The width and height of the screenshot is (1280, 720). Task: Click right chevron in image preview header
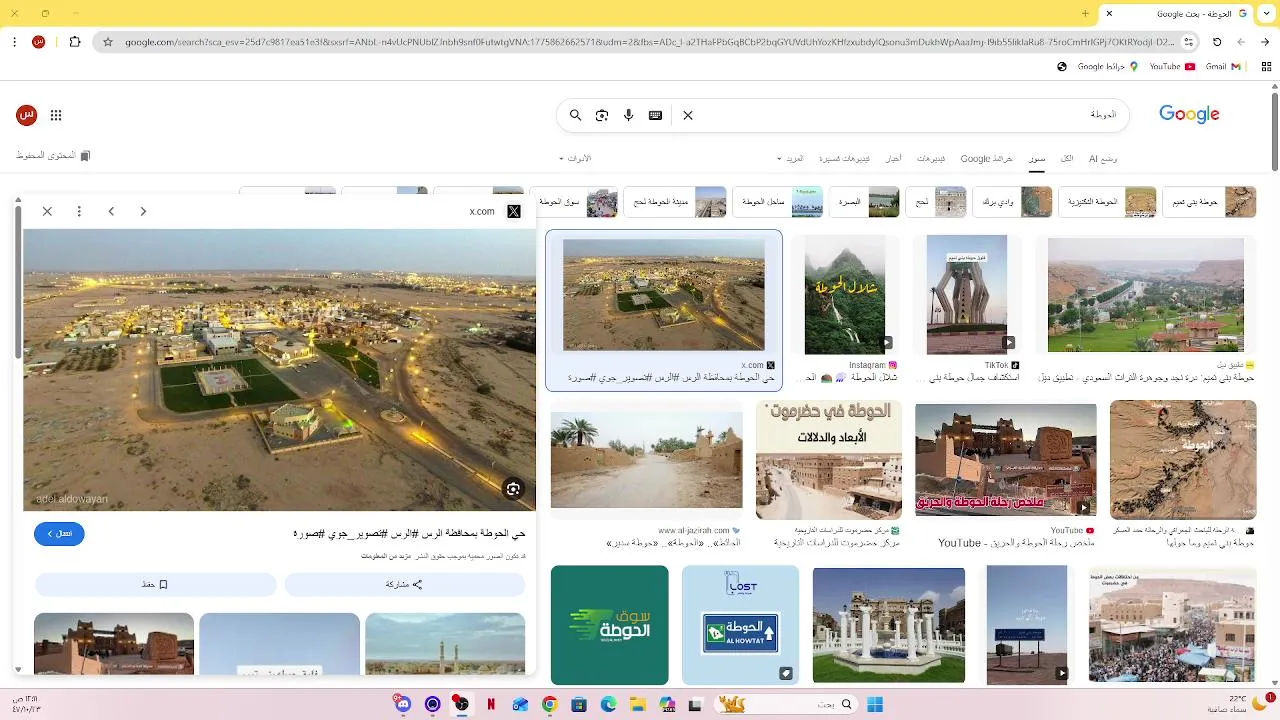(x=143, y=211)
